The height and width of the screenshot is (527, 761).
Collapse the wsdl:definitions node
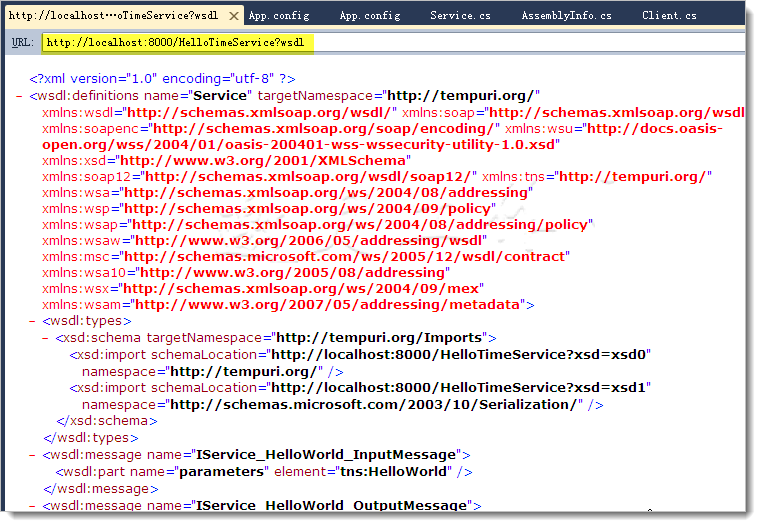click(19, 96)
